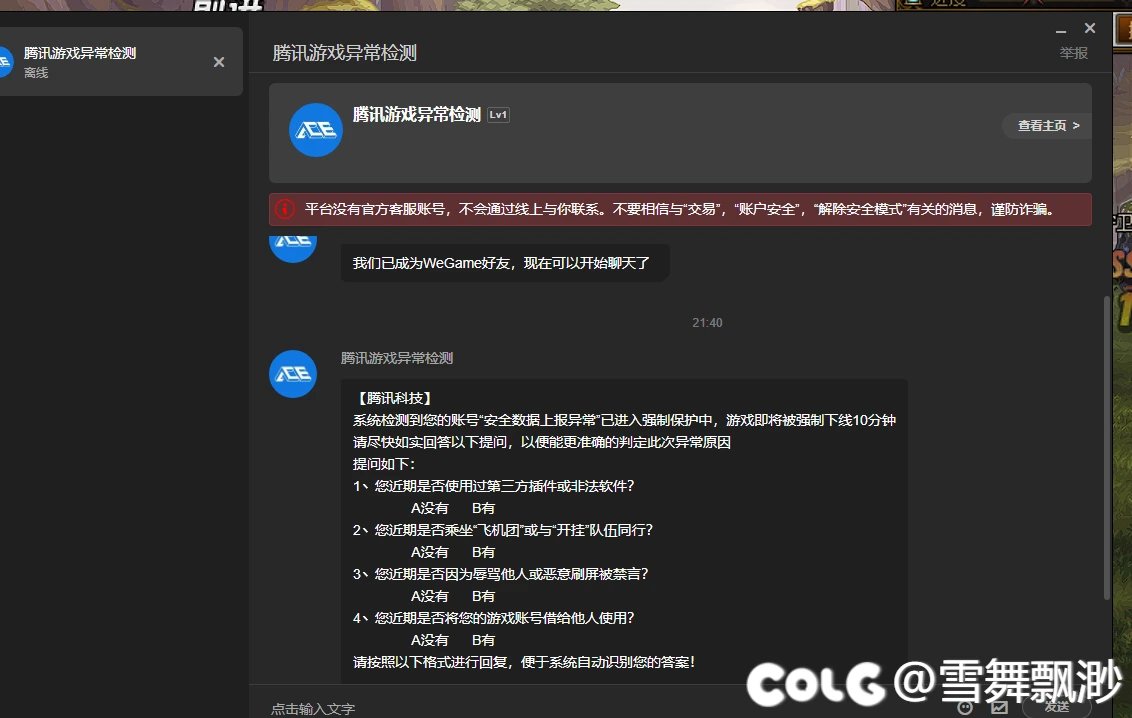This screenshot has height=718, width=1132.
Task: Click question 2 about 飞机团 text
Action: coord(503,530)
